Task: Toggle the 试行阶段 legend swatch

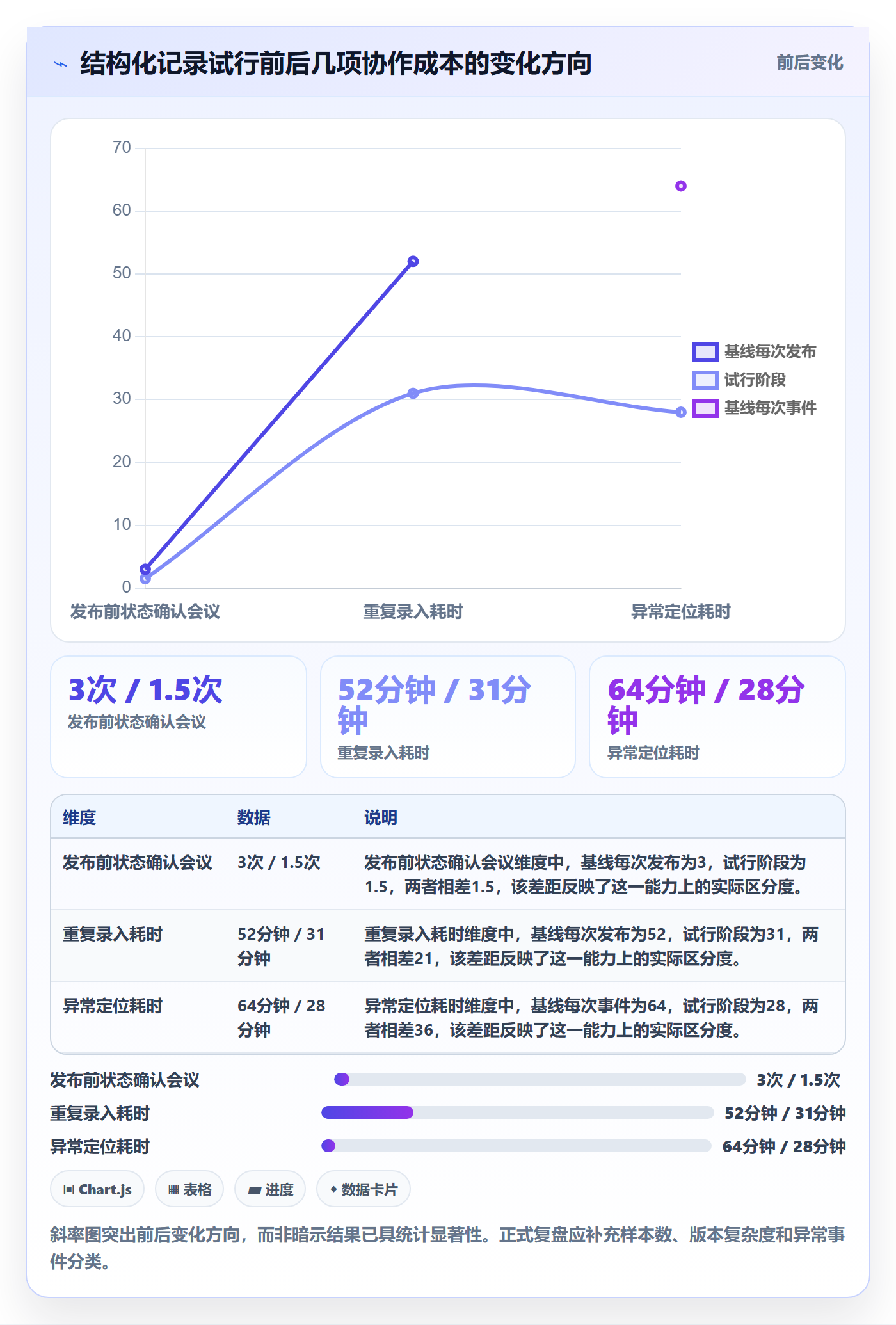Action: [705, 380]
